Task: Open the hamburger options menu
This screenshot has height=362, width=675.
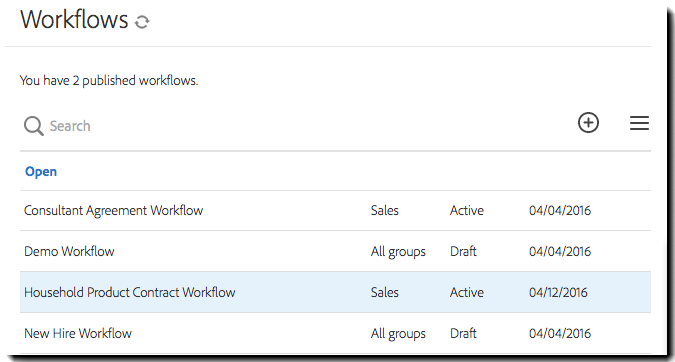Action: (639, 123)
